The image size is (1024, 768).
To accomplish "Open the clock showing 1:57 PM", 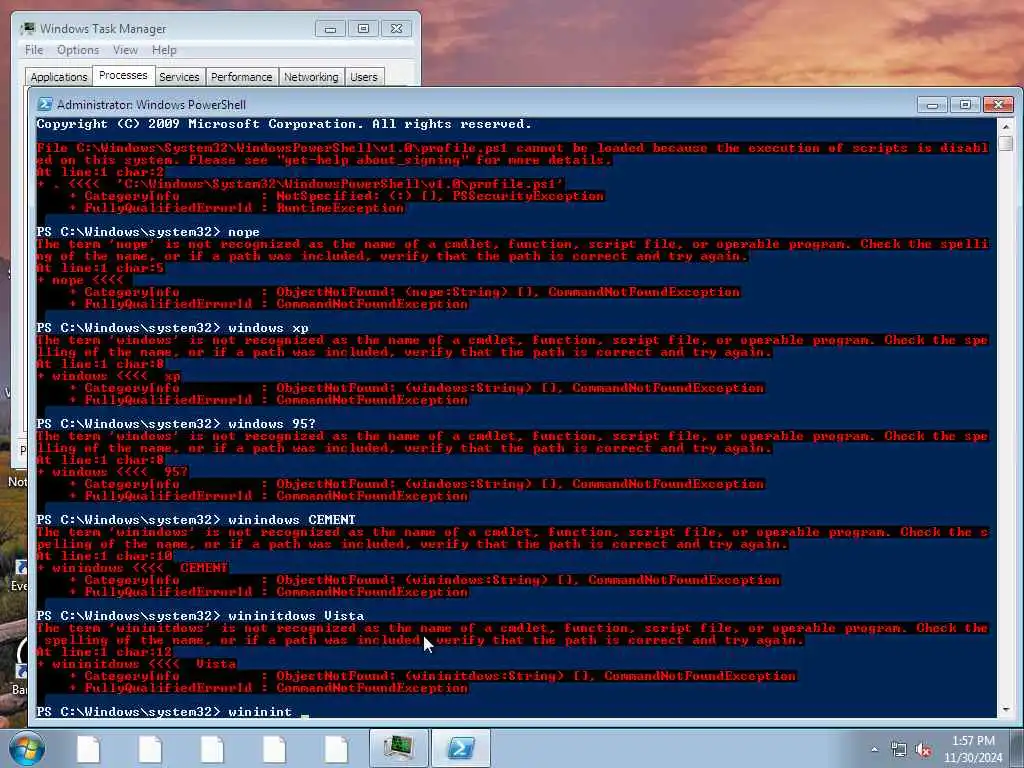I will pos(973,749).
